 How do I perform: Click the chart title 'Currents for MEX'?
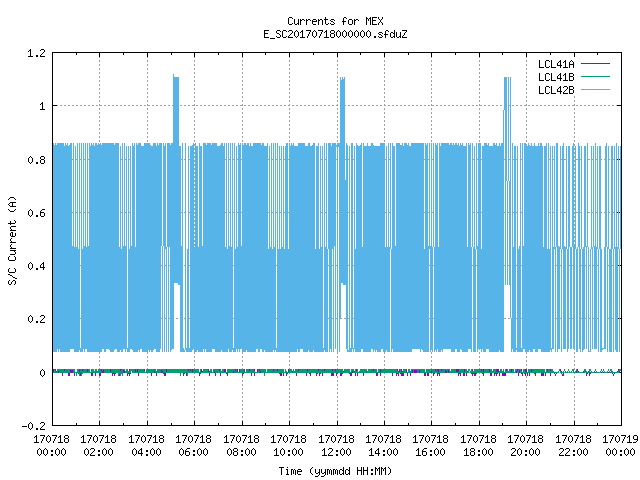pos(335,21)
